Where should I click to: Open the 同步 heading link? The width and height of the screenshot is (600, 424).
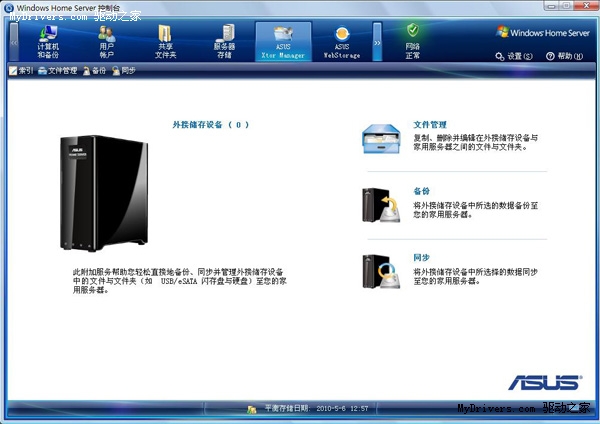click(x=421, y=258)
